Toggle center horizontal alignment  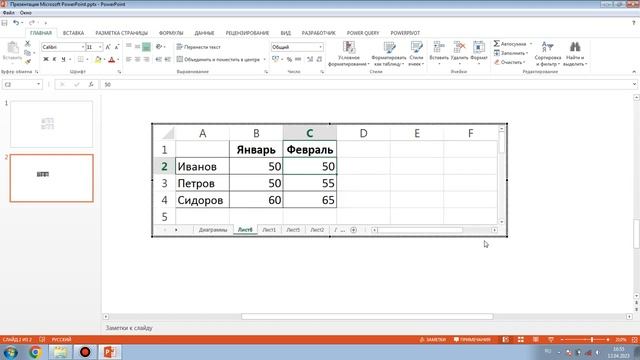click(138, 60)
